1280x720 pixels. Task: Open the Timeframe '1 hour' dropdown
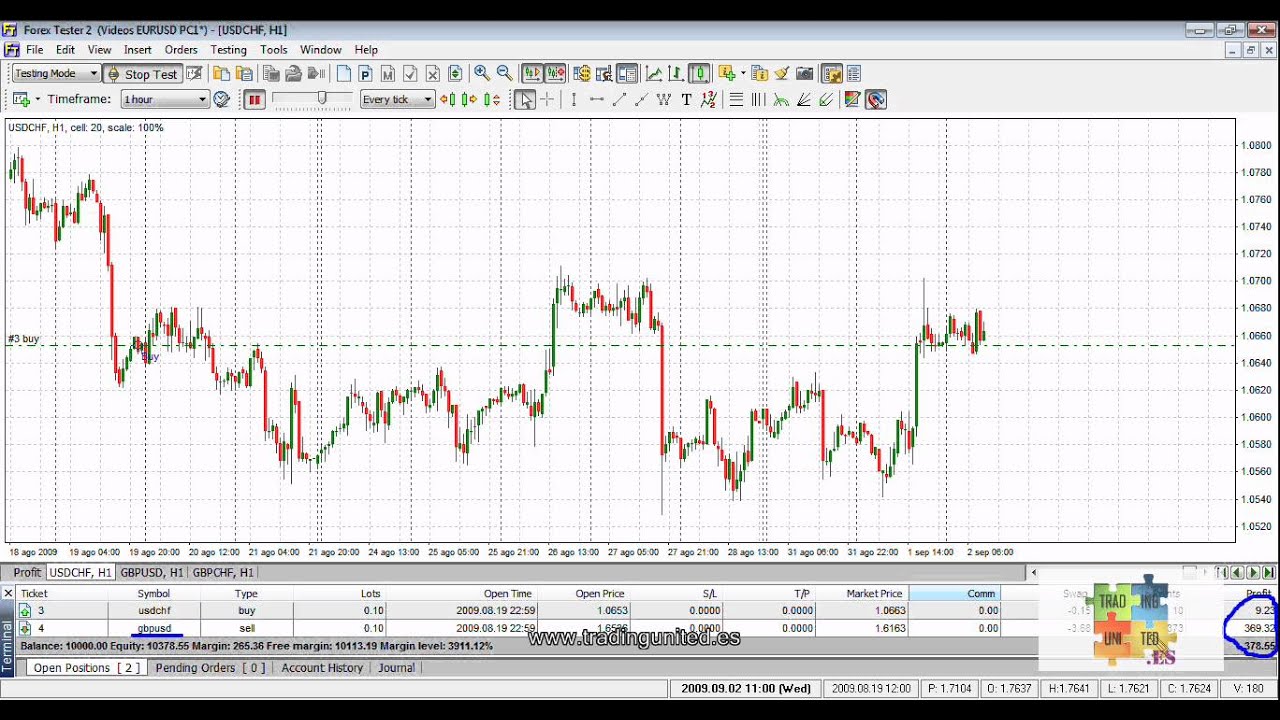click(x=165, y=100)
